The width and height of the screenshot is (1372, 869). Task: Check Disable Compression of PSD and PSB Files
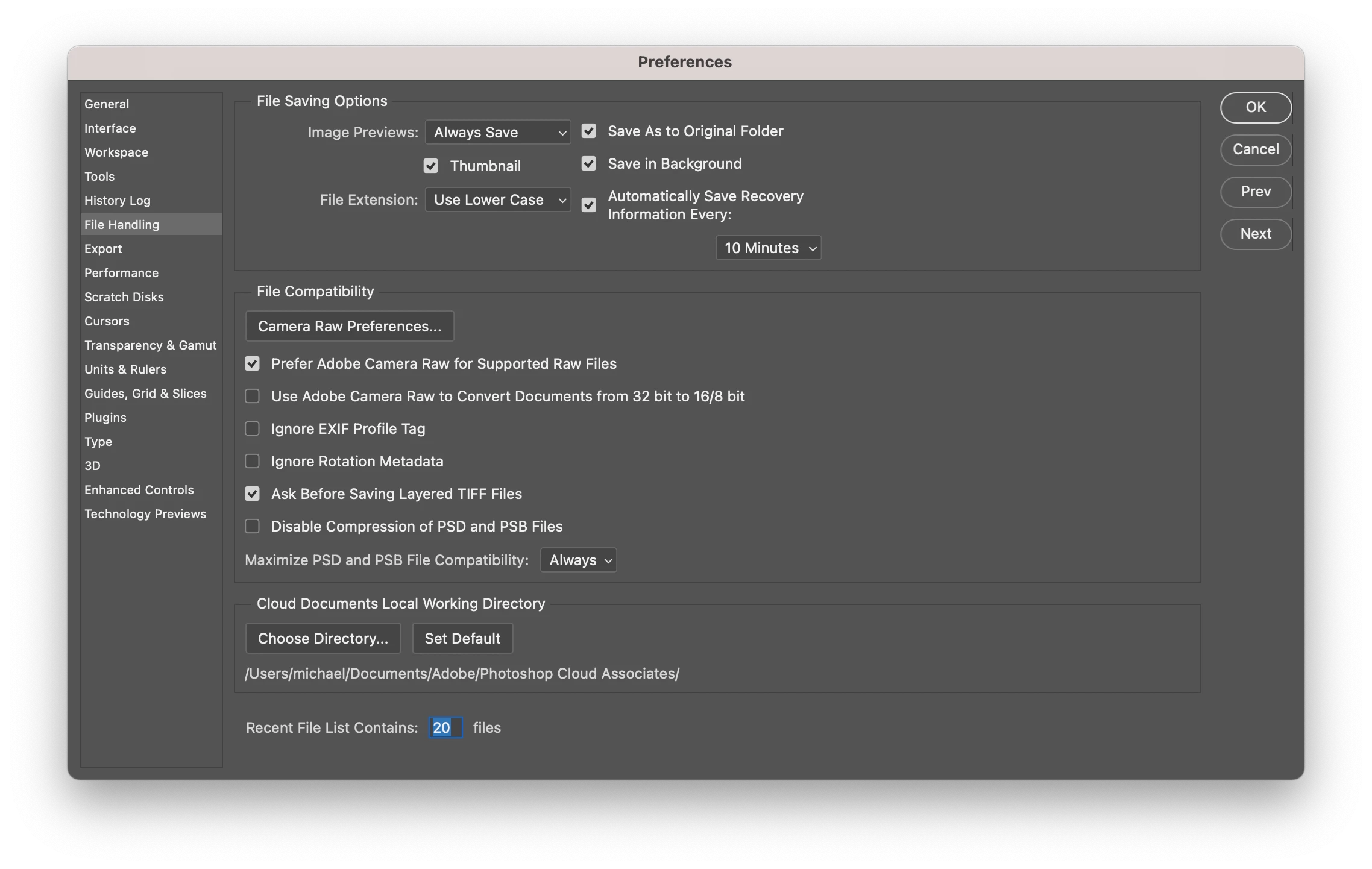pos(252,527)
